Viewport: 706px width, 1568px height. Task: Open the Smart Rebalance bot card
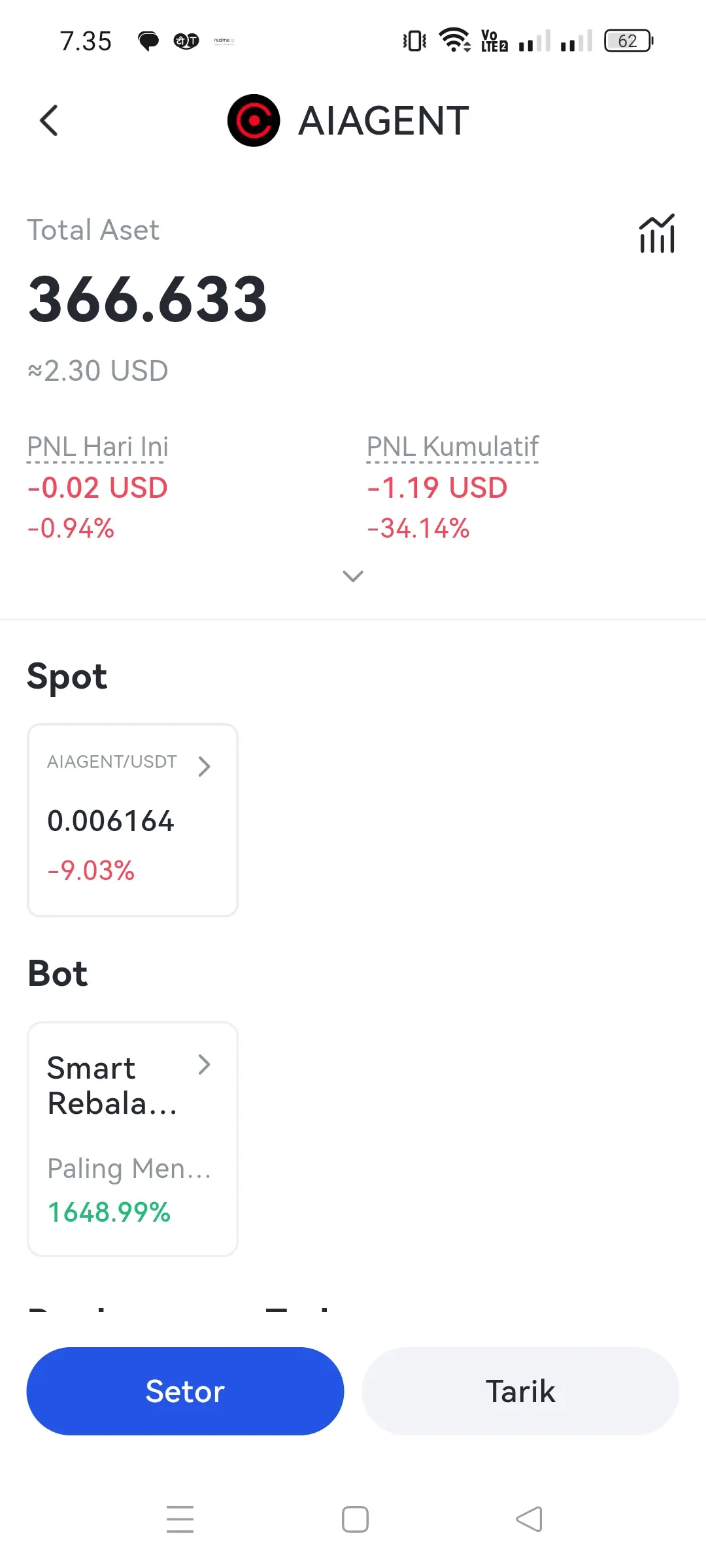click(133, 1139)
